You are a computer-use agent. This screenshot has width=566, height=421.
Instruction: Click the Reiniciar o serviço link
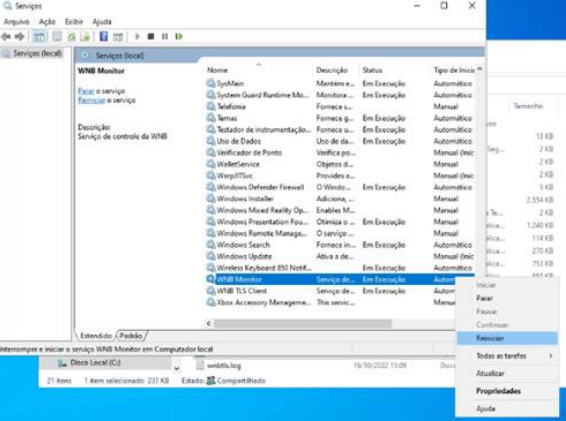coord(91,100)
